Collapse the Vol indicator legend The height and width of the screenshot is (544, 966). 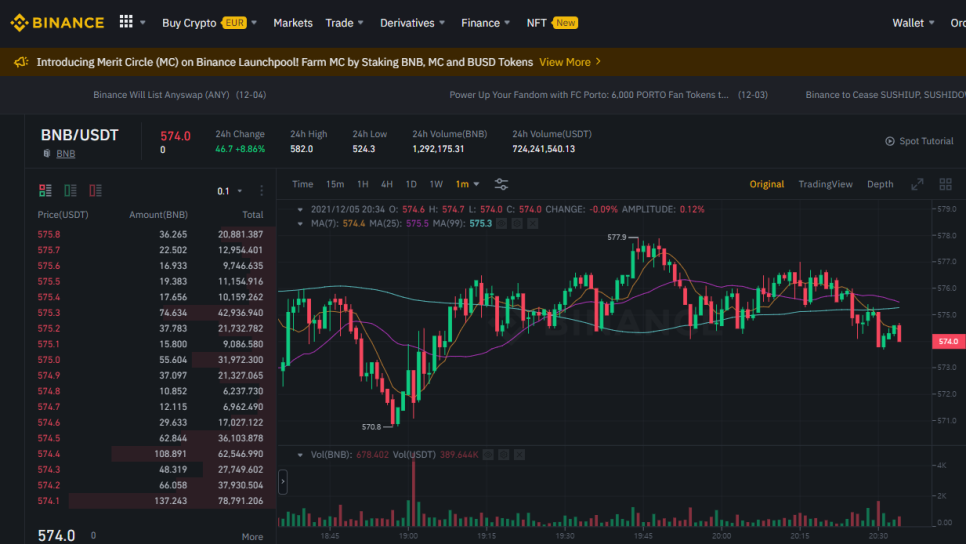click(300, 455)
